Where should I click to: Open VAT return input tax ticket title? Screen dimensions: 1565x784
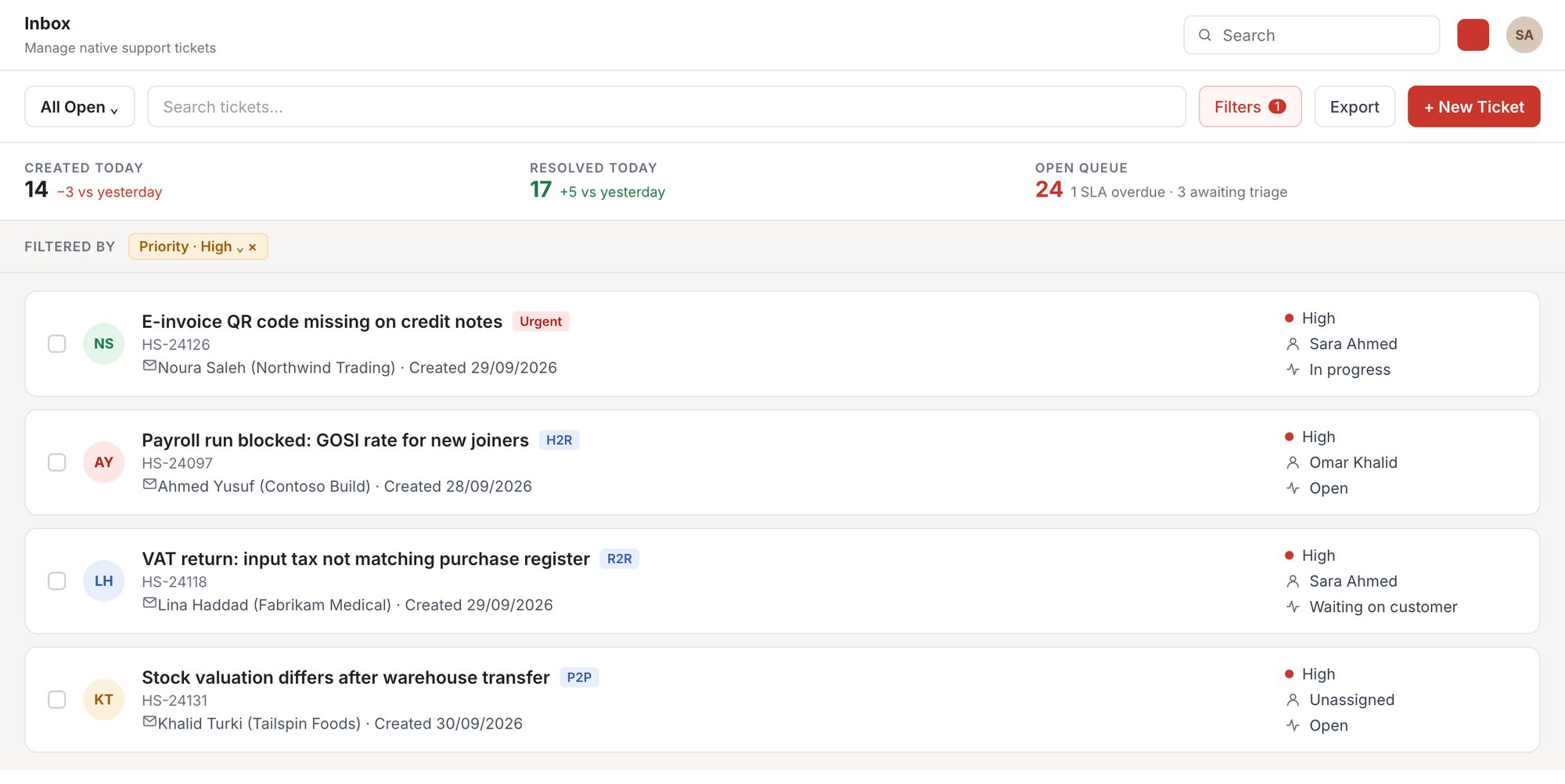(x=365, y=559)
